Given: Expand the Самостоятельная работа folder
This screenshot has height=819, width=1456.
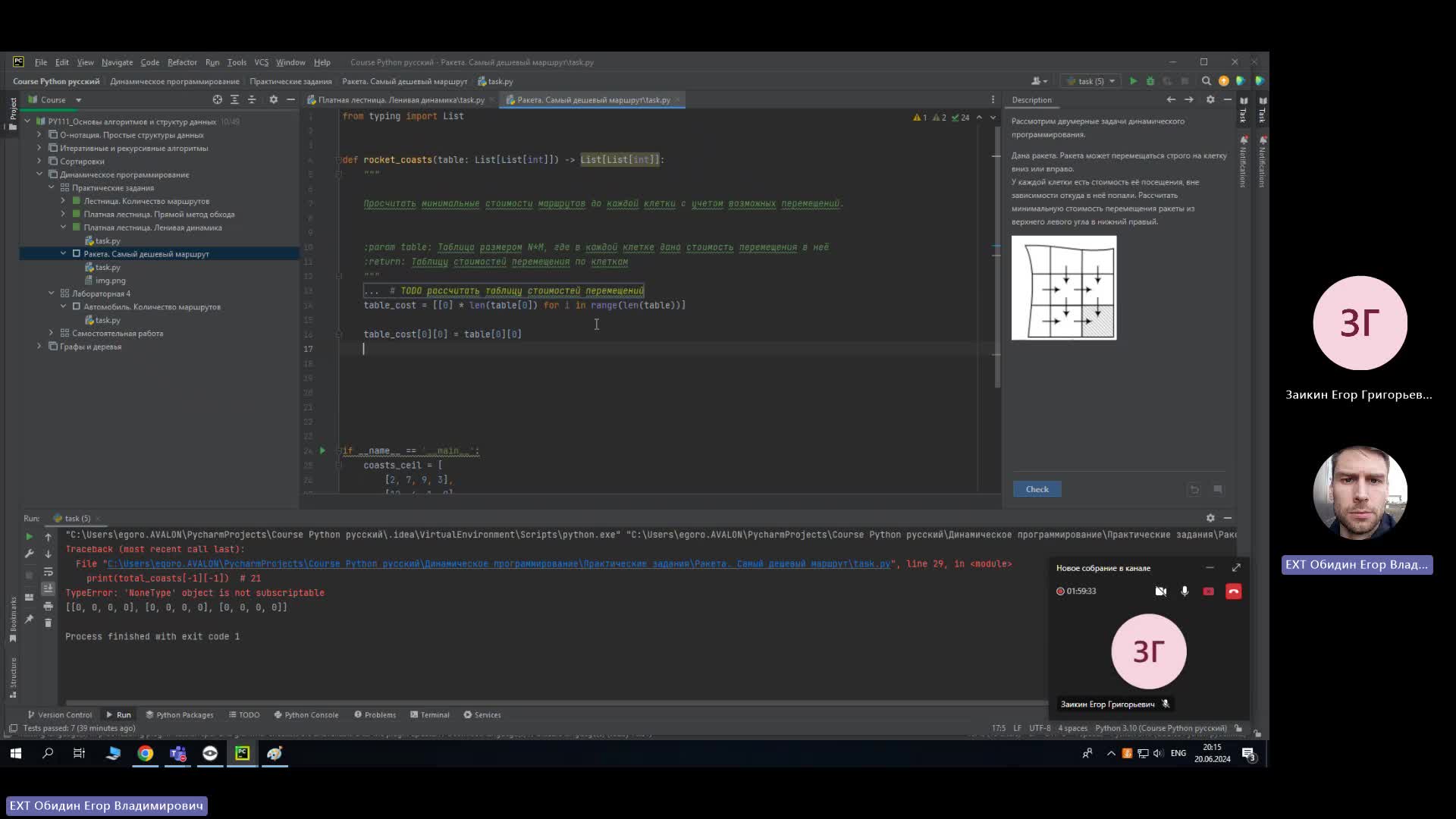Looking at the screenshot, I should click(x=52, y=334).
